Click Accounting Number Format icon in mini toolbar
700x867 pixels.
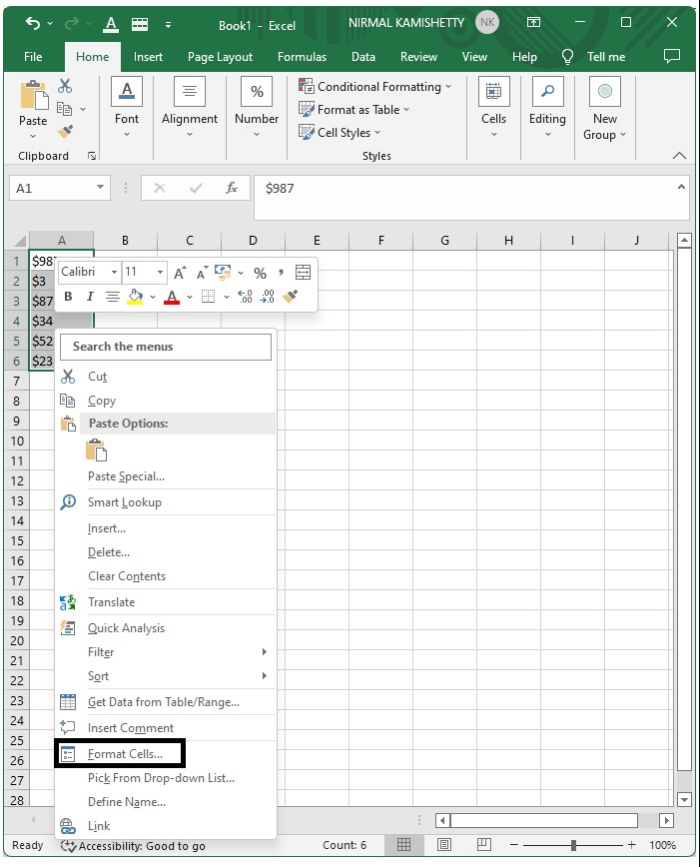click(223, 272)
